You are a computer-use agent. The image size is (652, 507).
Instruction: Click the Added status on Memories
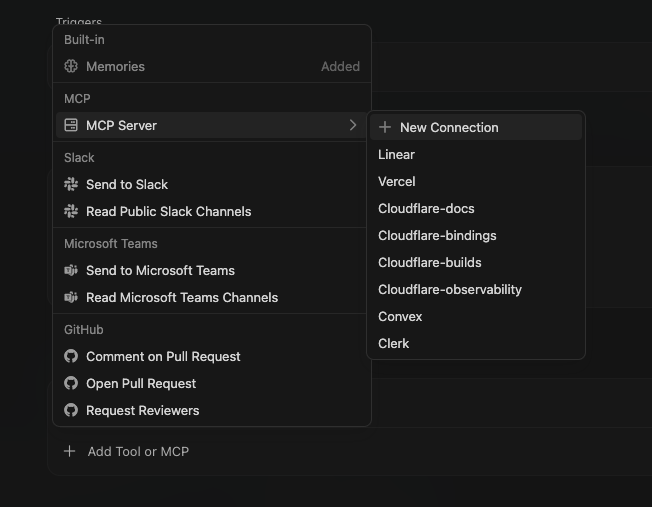click(x=340, y=67)
